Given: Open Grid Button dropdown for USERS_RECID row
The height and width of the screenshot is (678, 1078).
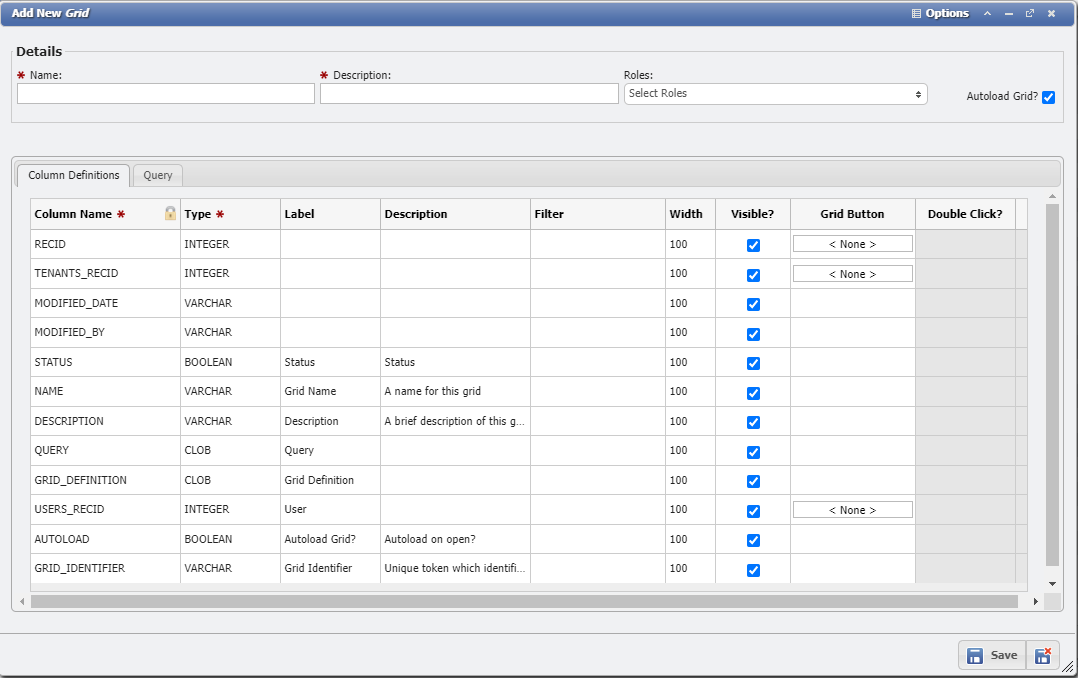Looking at the screenshot, I should (852, 510).
